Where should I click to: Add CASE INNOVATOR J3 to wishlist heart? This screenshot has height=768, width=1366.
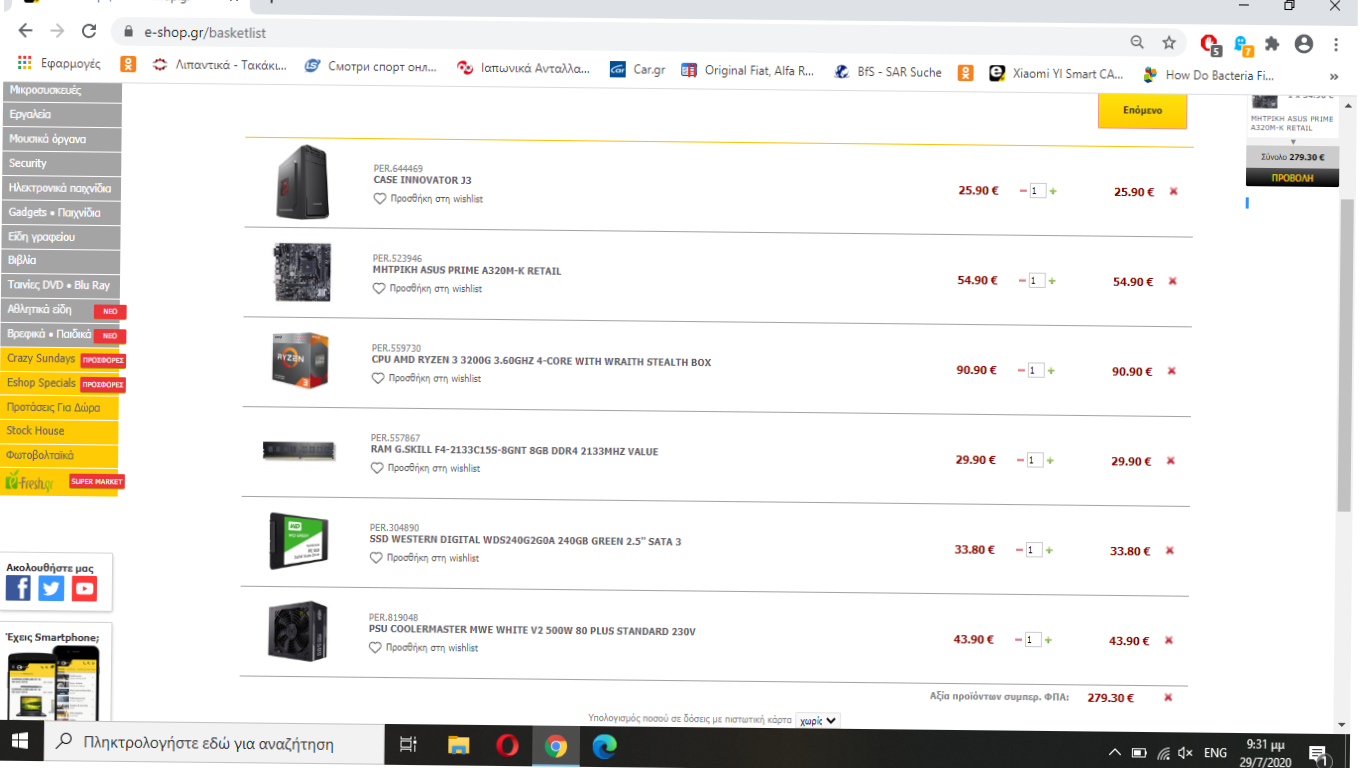pyautogui.click(x=380, y=199)
